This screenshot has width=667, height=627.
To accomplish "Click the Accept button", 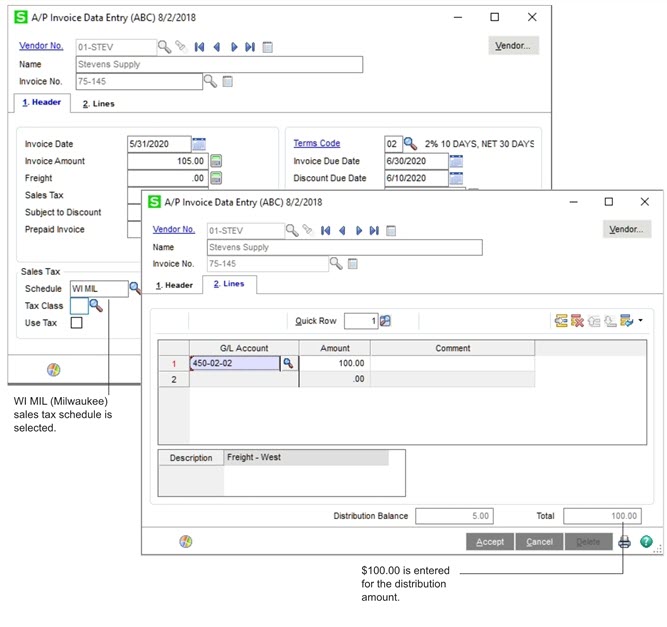I will [490, 541].
